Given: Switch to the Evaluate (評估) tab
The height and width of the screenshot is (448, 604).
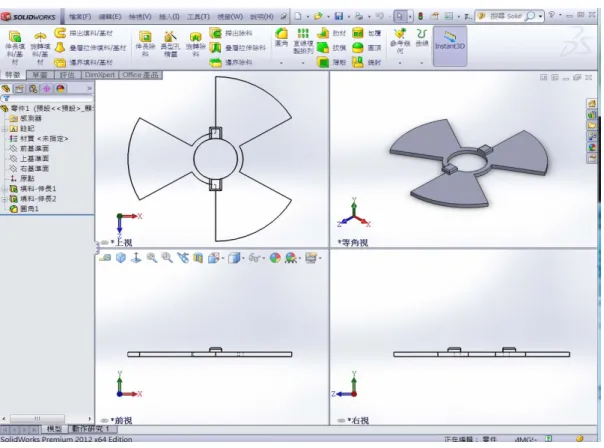Looking at the screenshot, I should click(x=67, y=75).
